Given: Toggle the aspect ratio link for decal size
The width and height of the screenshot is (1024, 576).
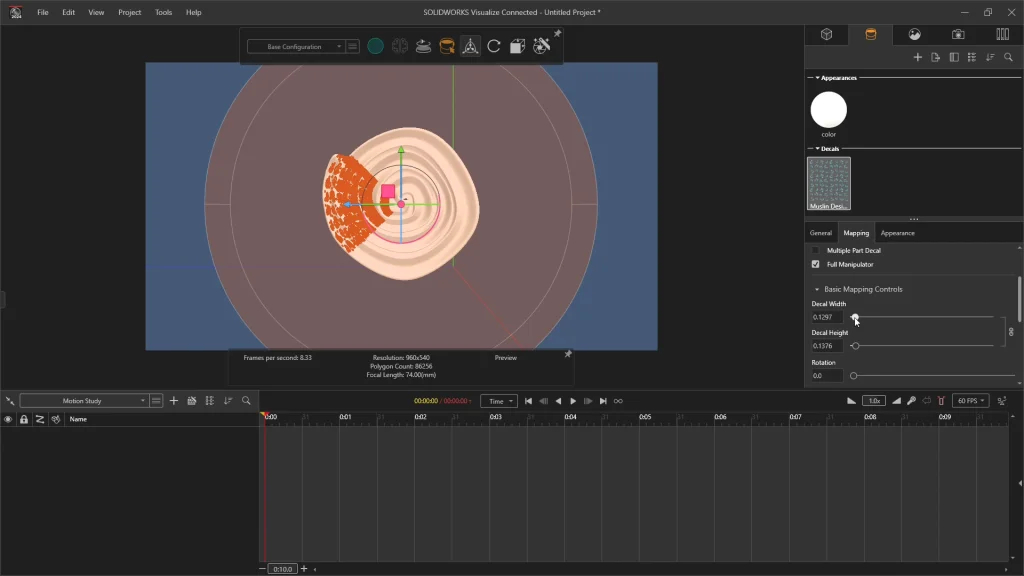Looking at the screenshot, I should click(1010, 331).
